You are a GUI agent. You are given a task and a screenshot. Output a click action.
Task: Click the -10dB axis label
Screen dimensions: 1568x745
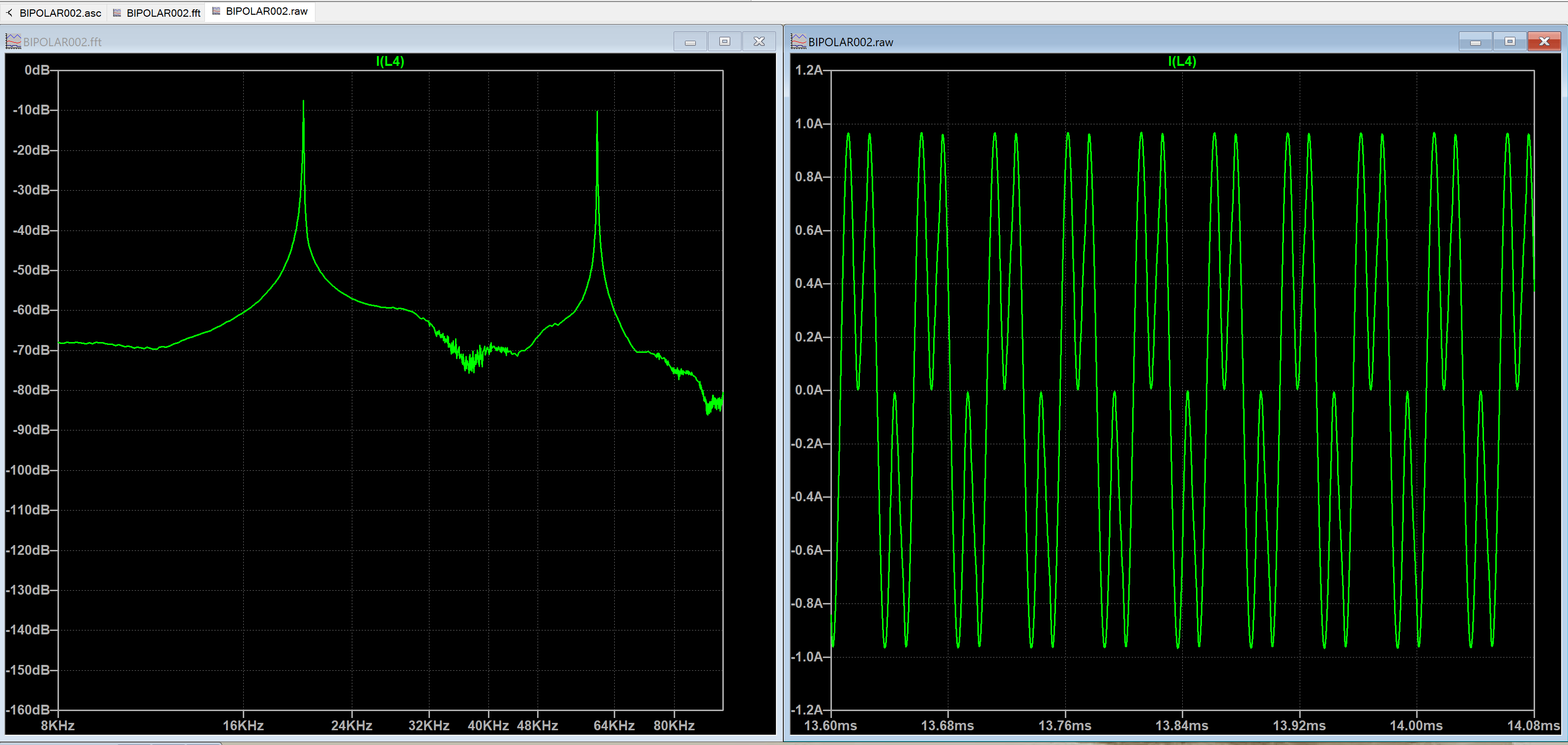click(x=31, y=110)
